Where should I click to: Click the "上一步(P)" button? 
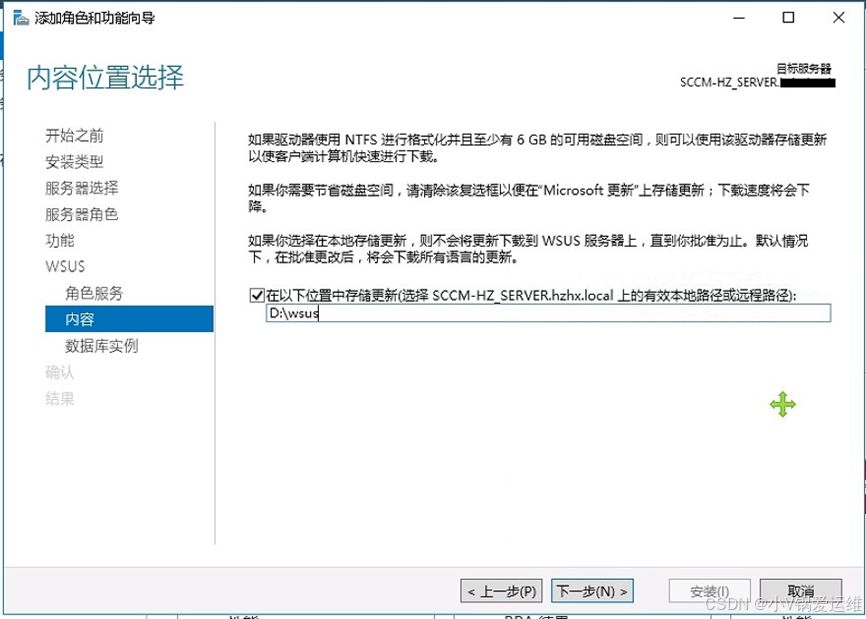[500, 590]
